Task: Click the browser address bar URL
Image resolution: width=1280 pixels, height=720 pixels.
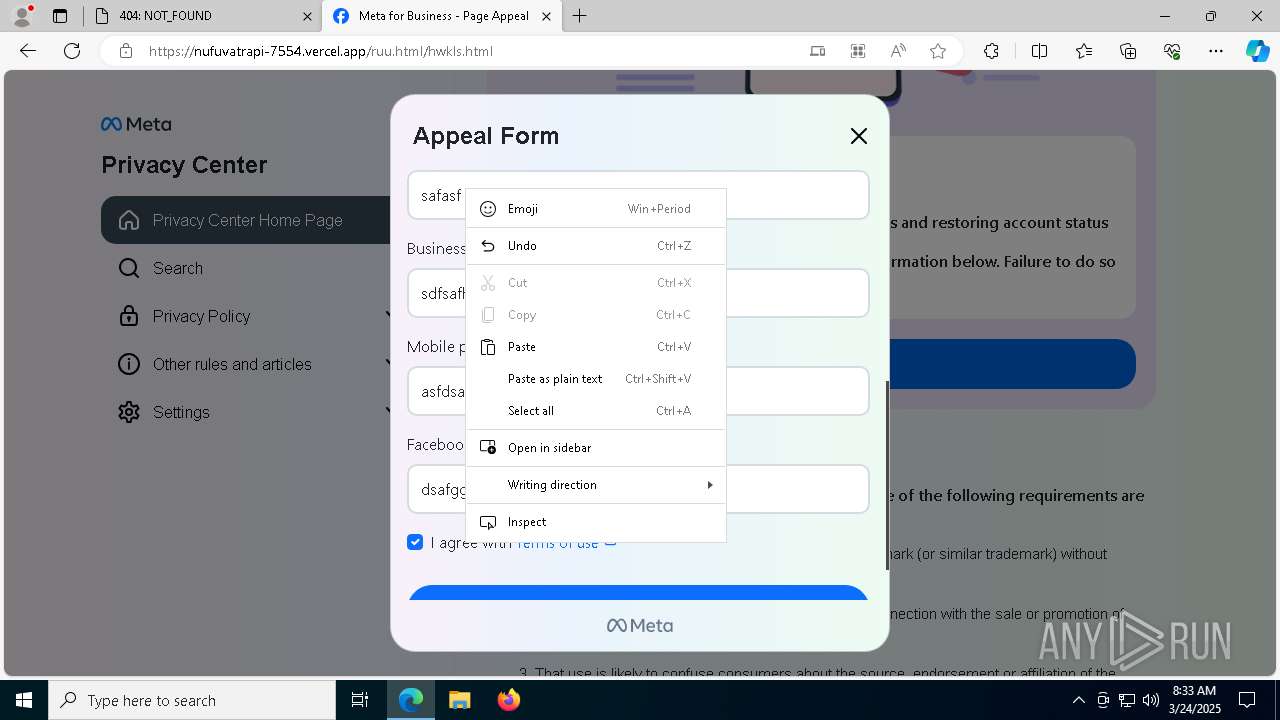Action: pos(320,51)
